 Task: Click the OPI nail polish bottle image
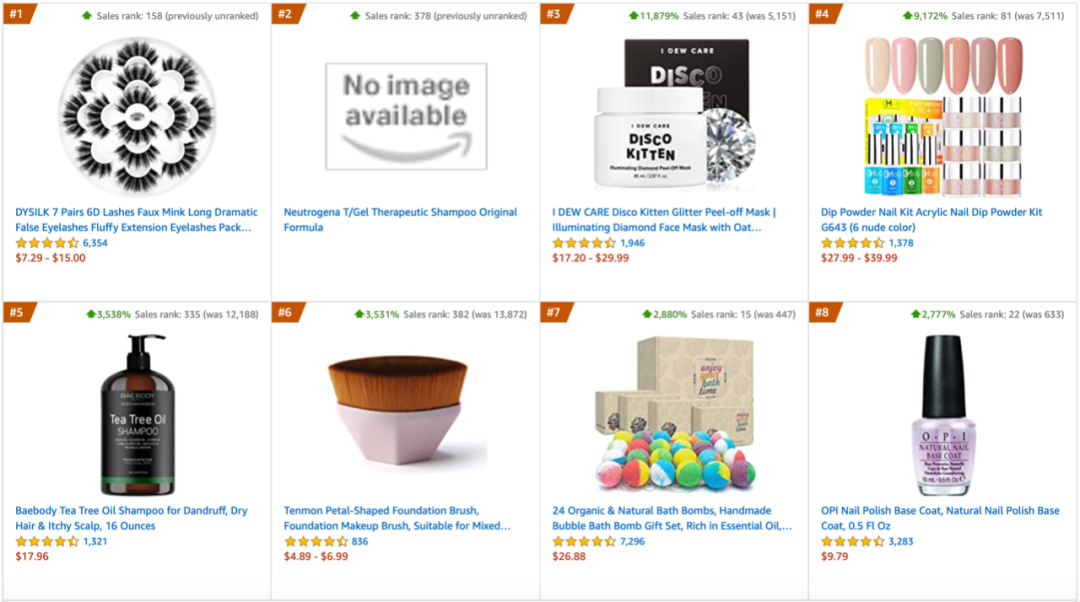943,415
